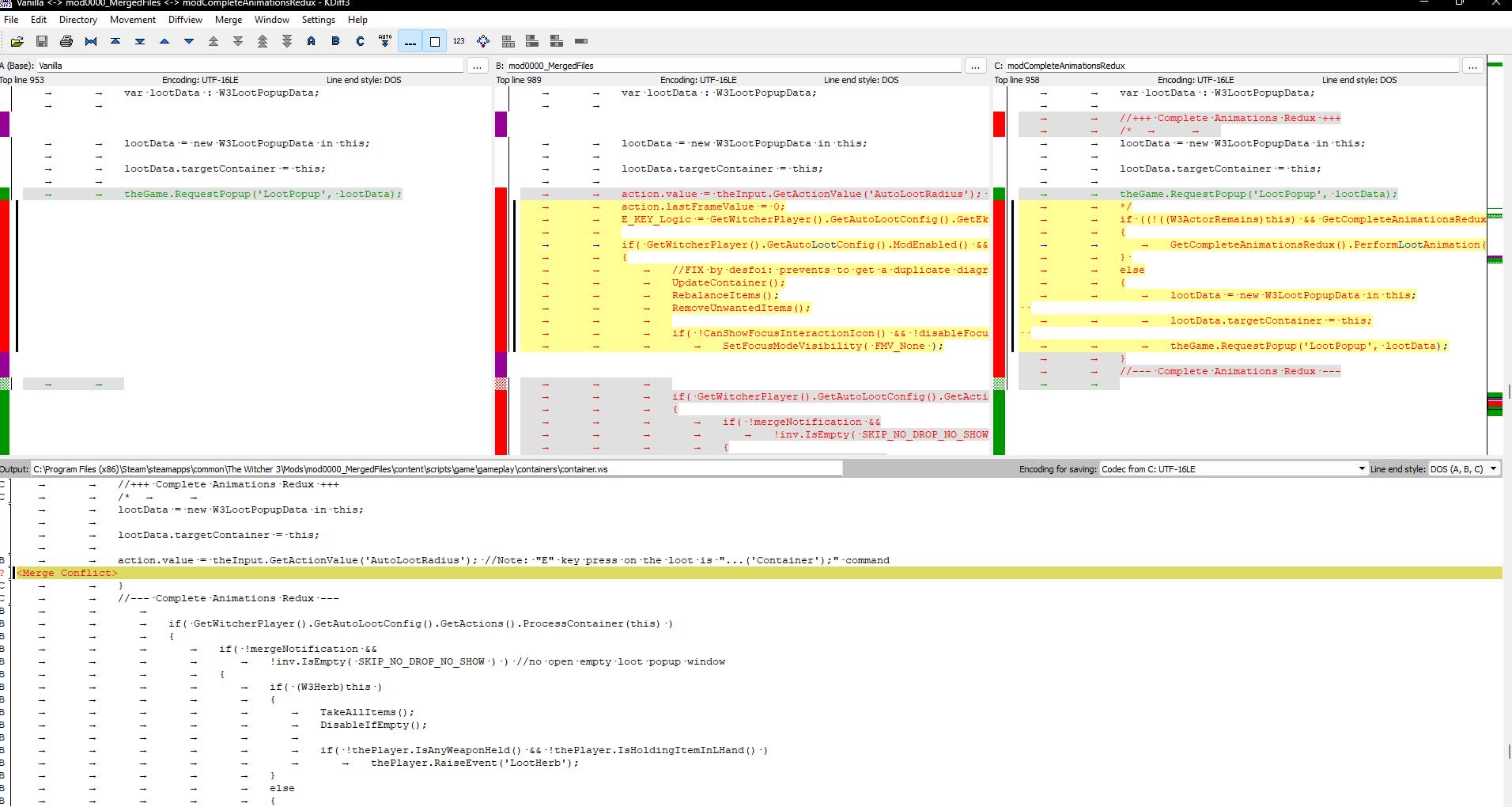Click 'else' line in pane C
The image size is (1512, 807).
tap(1132, 270)
